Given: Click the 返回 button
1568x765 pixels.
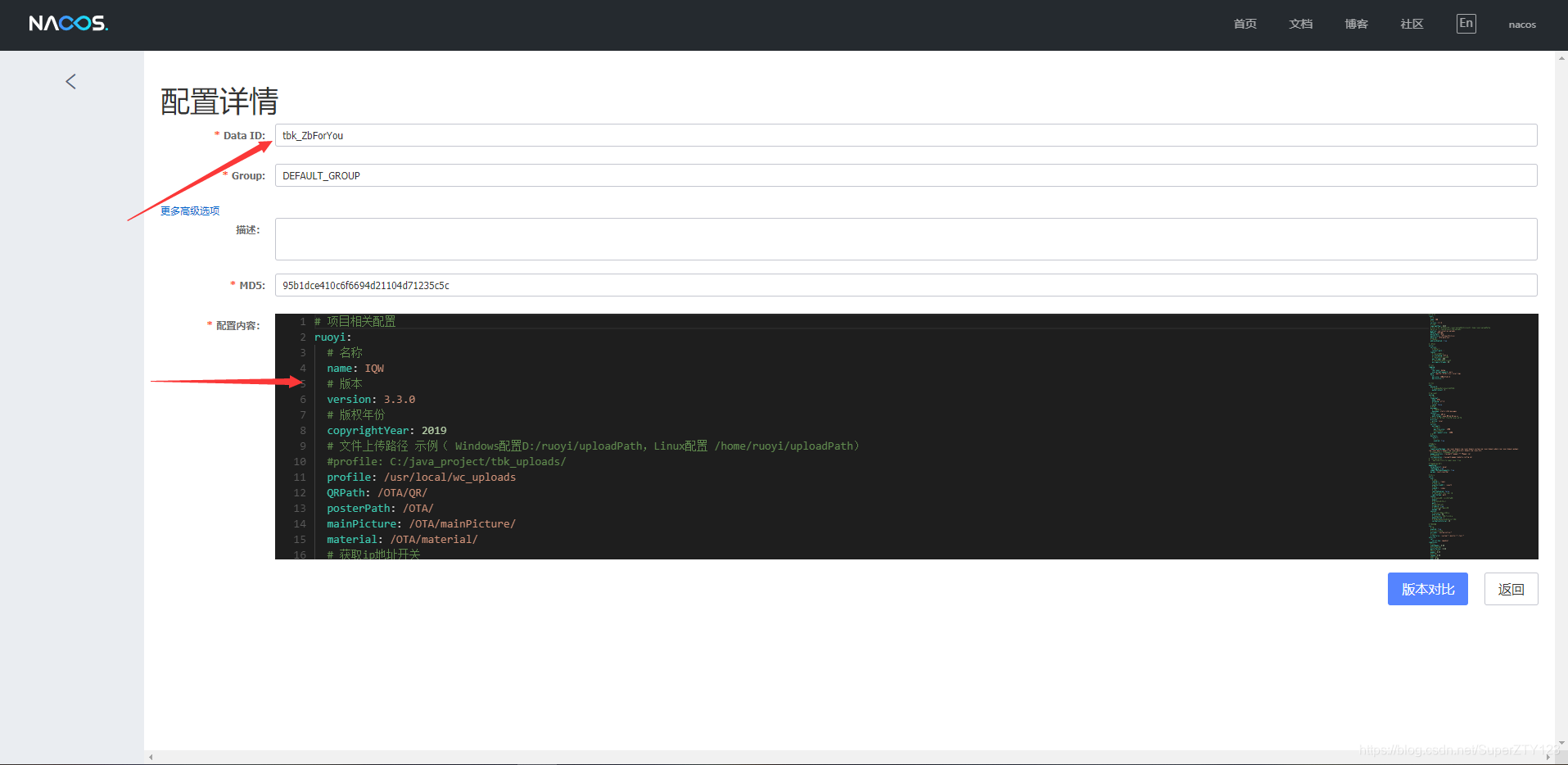Looking at the screenshot, I should pyautogui.click(x=1511, y=589).
